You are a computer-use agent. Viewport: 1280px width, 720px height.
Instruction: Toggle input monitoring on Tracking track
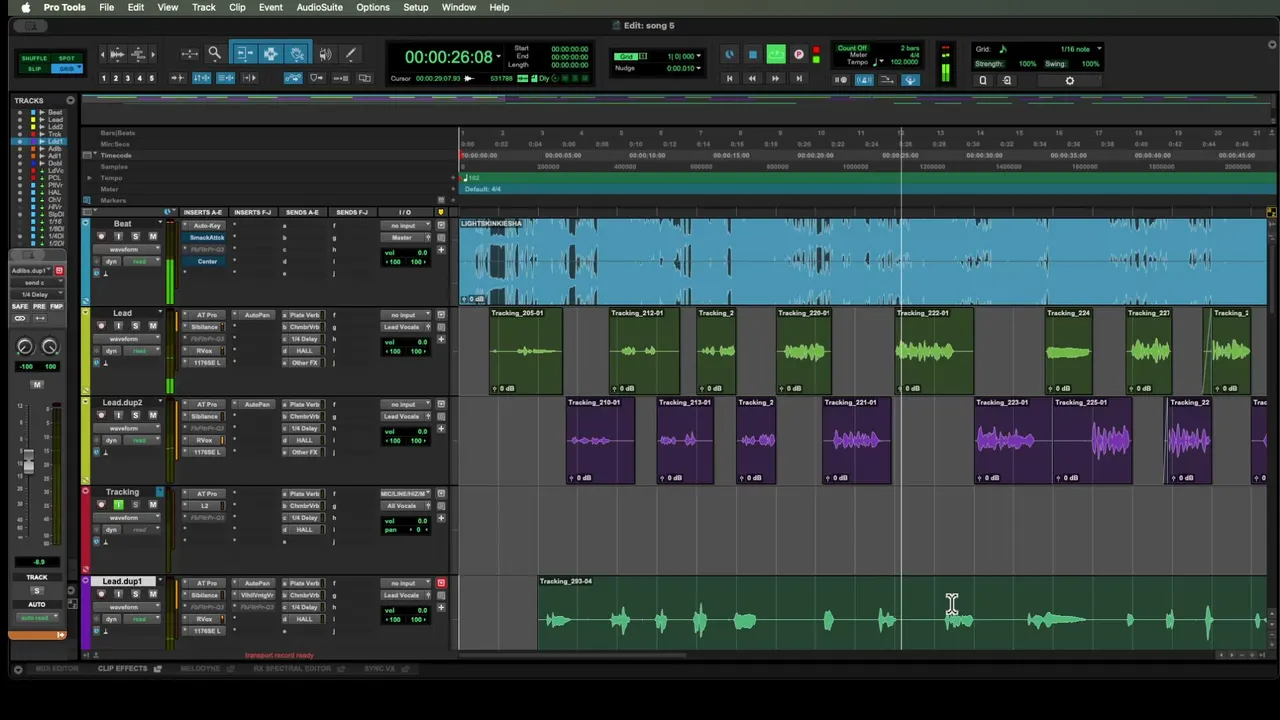point(118,505)
